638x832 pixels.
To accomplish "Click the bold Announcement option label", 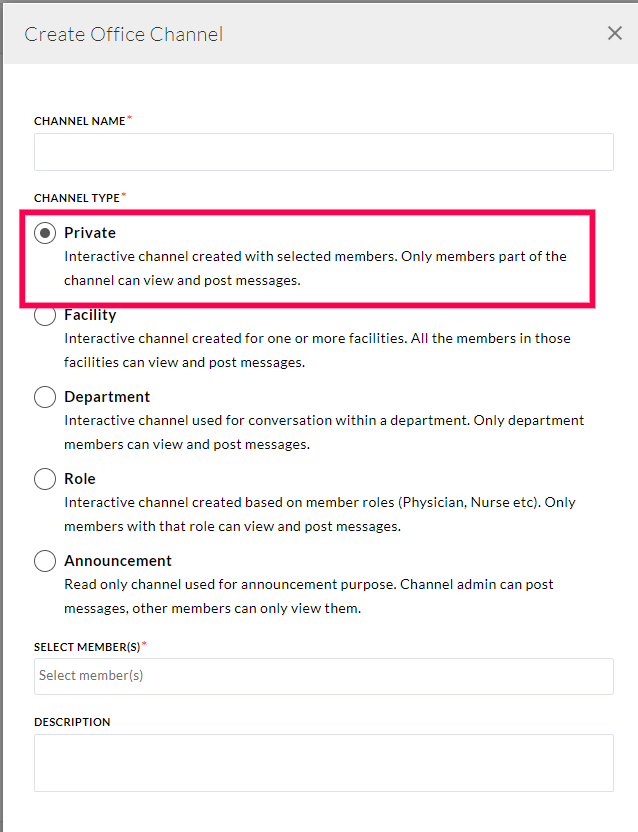I will tap(118, 561).
